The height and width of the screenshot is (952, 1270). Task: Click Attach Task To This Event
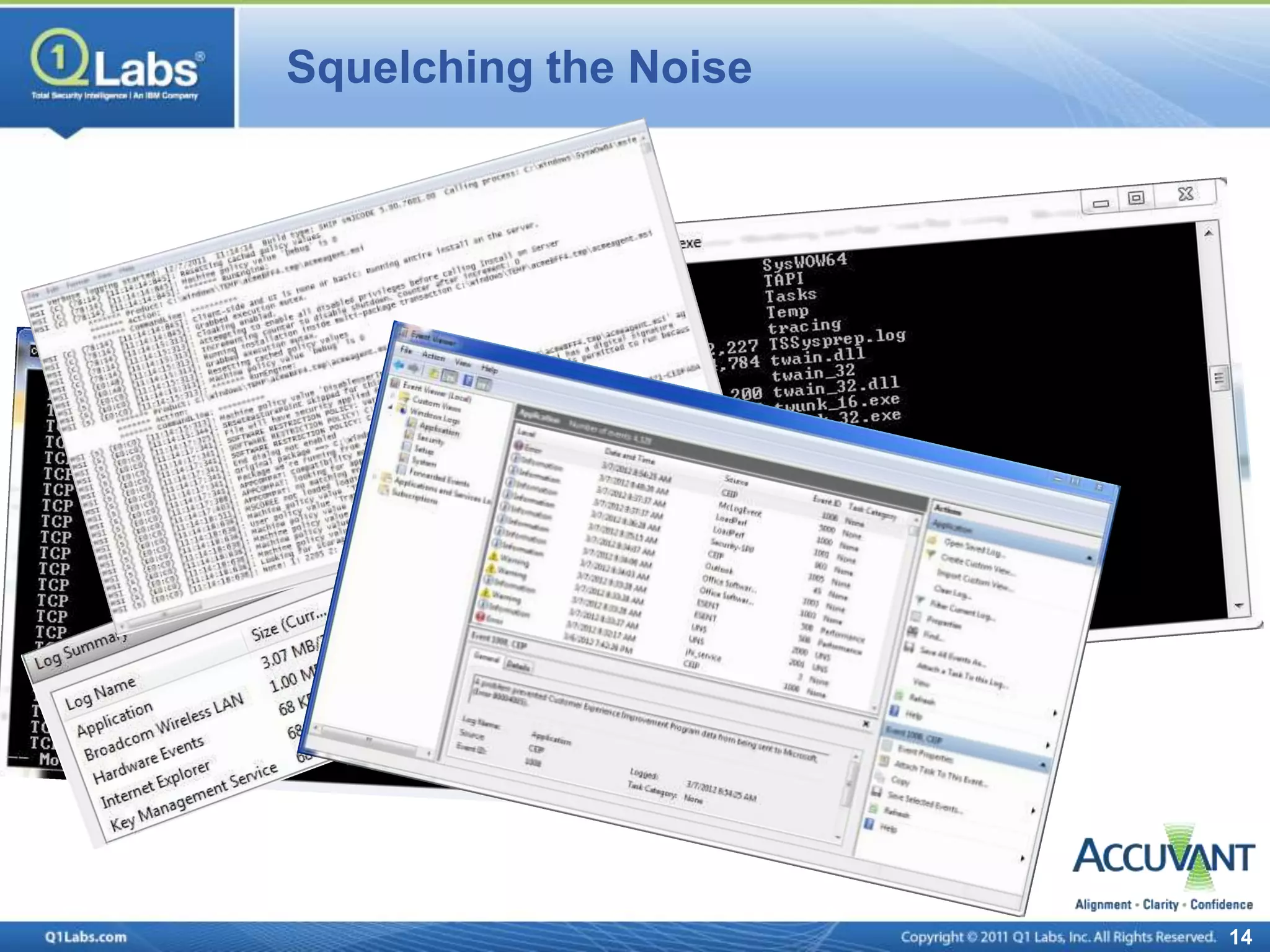(x=940, y=774)
